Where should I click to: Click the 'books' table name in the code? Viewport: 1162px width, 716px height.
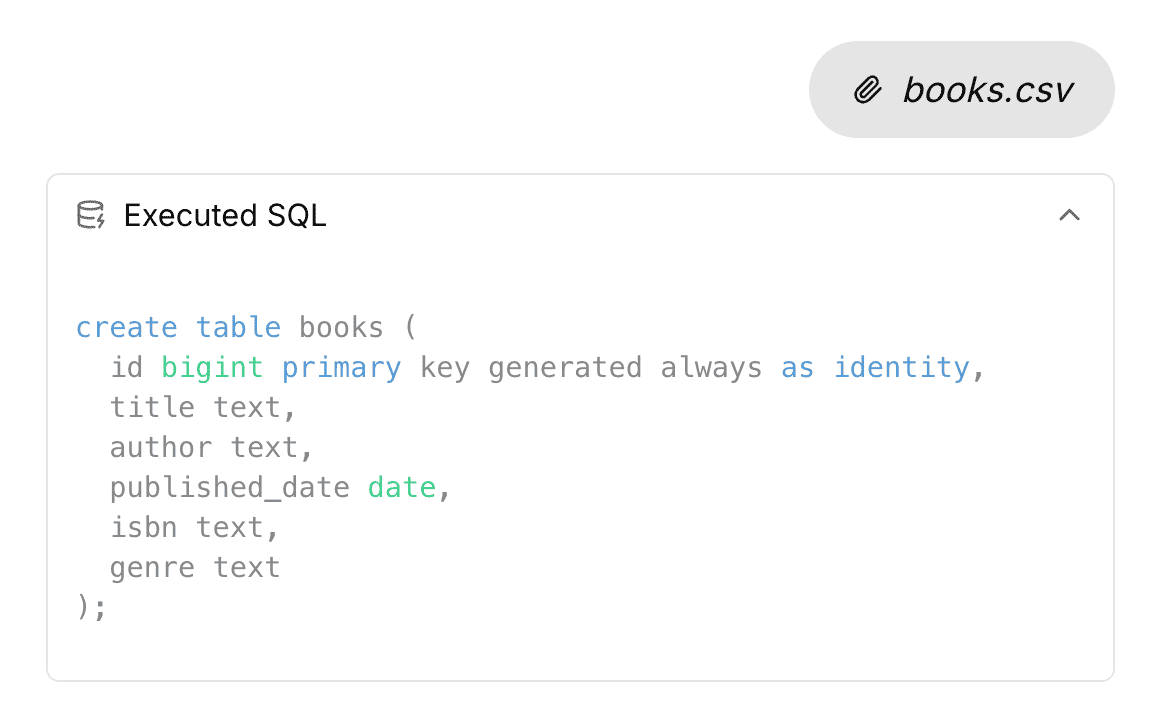coord(341,327)
